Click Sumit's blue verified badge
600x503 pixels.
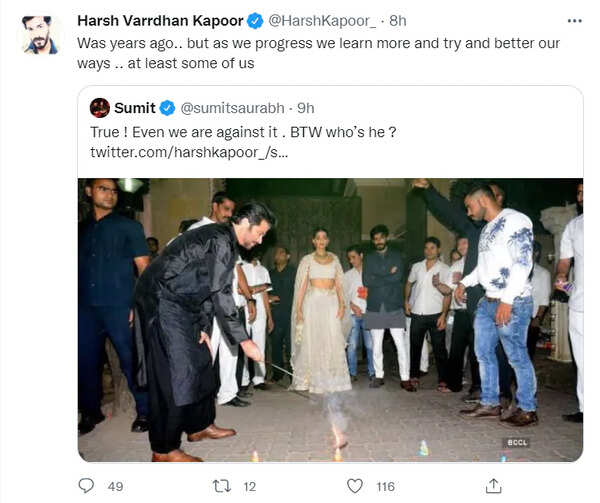[167, 108]
